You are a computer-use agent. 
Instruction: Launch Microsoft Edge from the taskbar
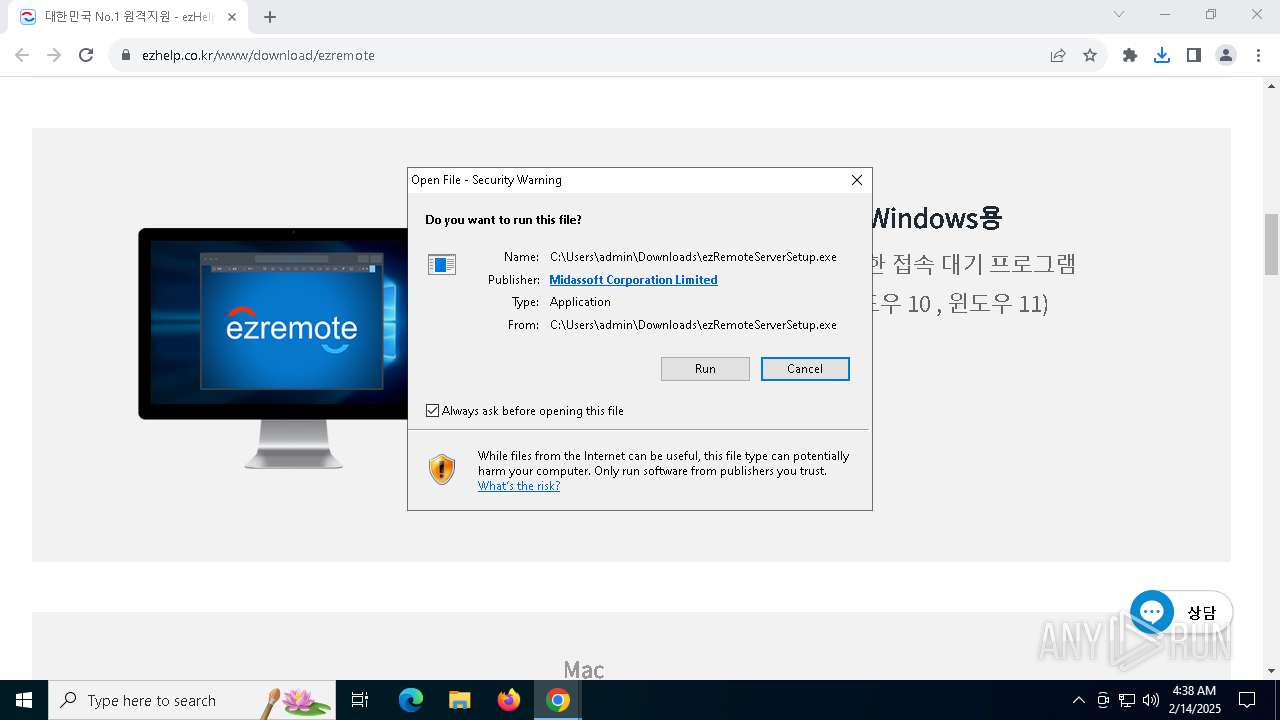point(411,700)
